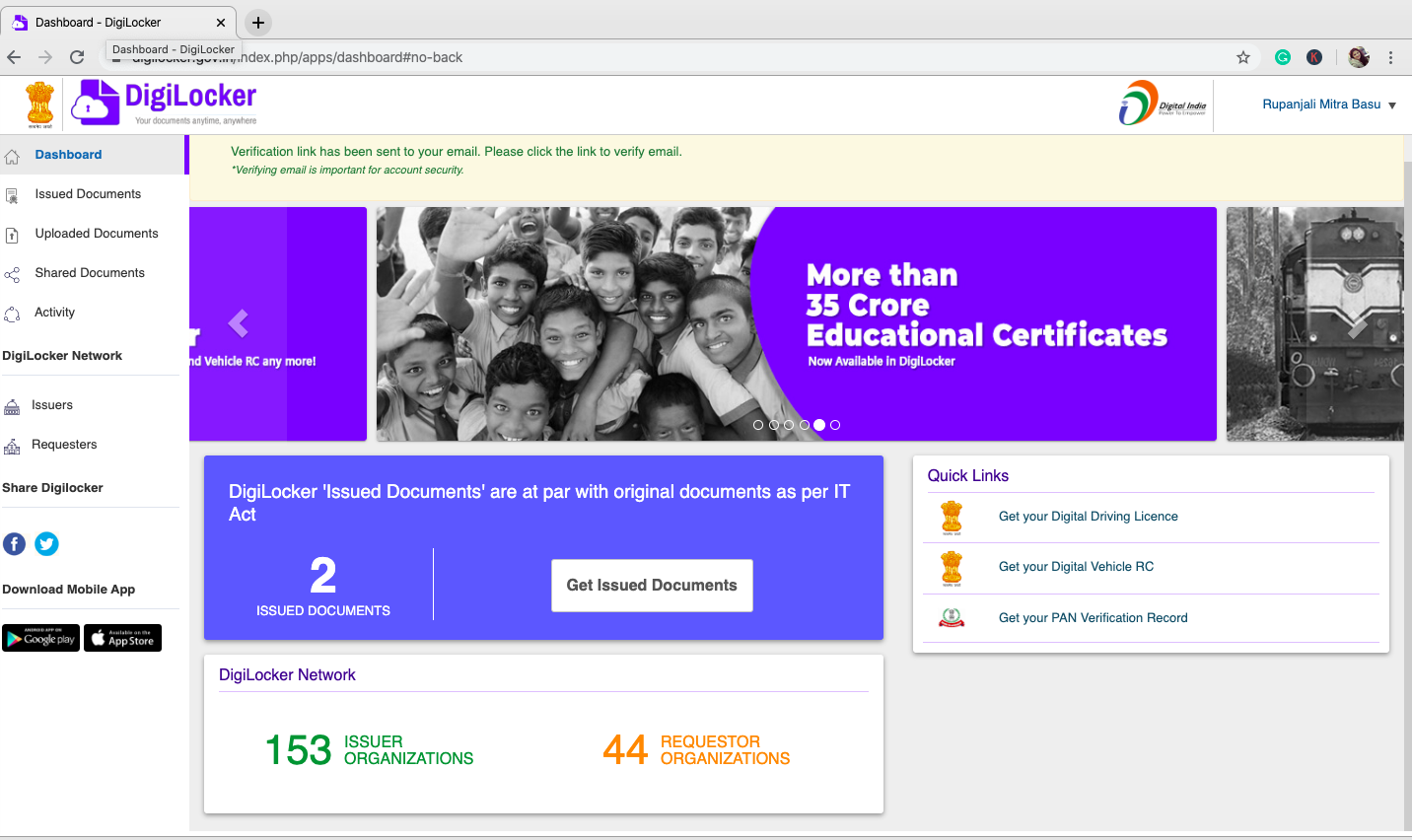Click the Digital India logo
This screenshot has width=1412, height=840.
pyautogui.click(x=1163, y=104)
